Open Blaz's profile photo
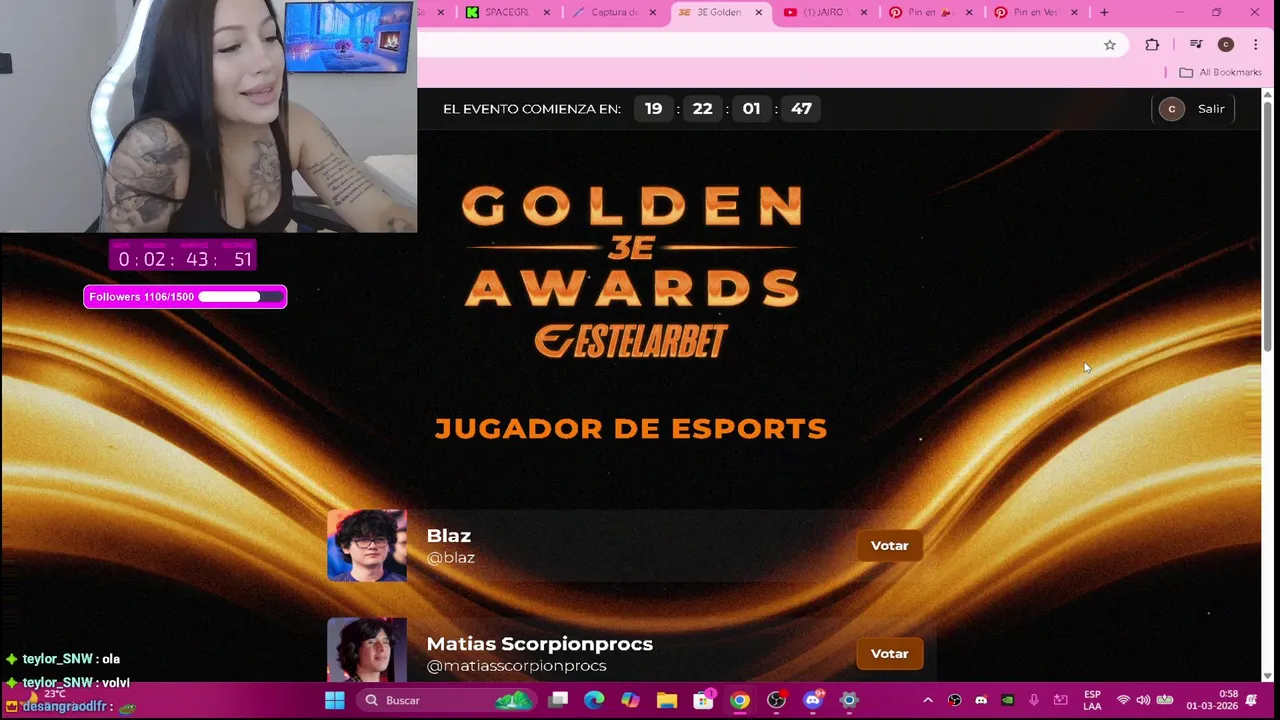Image resolution: width=1280 pixels, height=720 pixels. [367, 545]
